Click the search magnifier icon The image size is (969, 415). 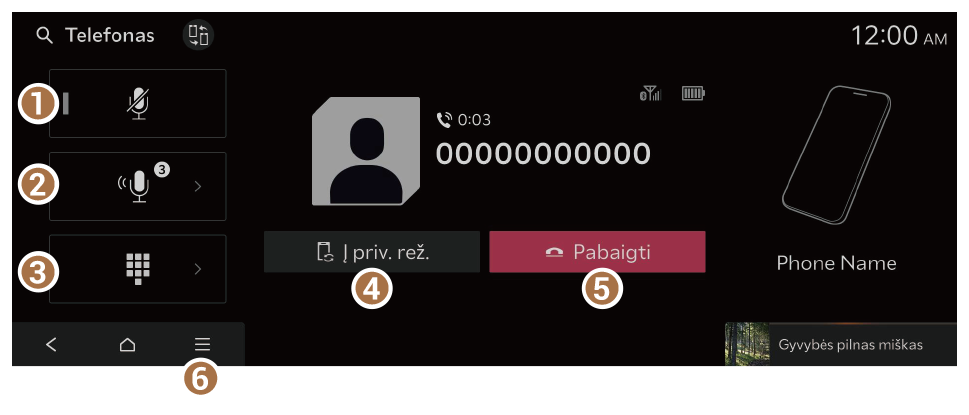tap(44, 36)
